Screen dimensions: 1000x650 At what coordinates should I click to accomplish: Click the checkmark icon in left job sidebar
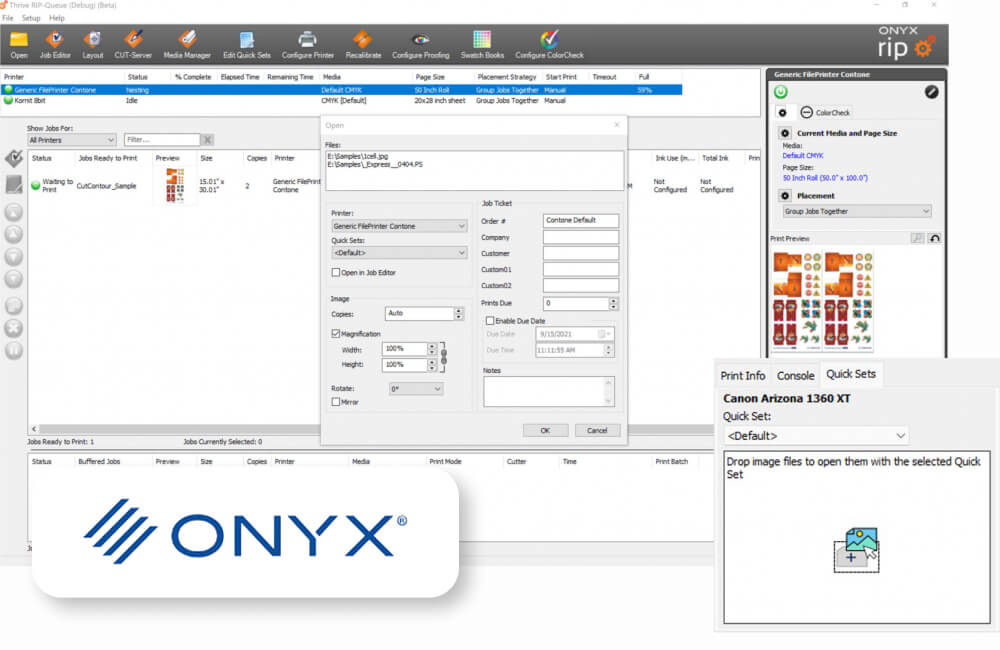[x=14, y=158]
